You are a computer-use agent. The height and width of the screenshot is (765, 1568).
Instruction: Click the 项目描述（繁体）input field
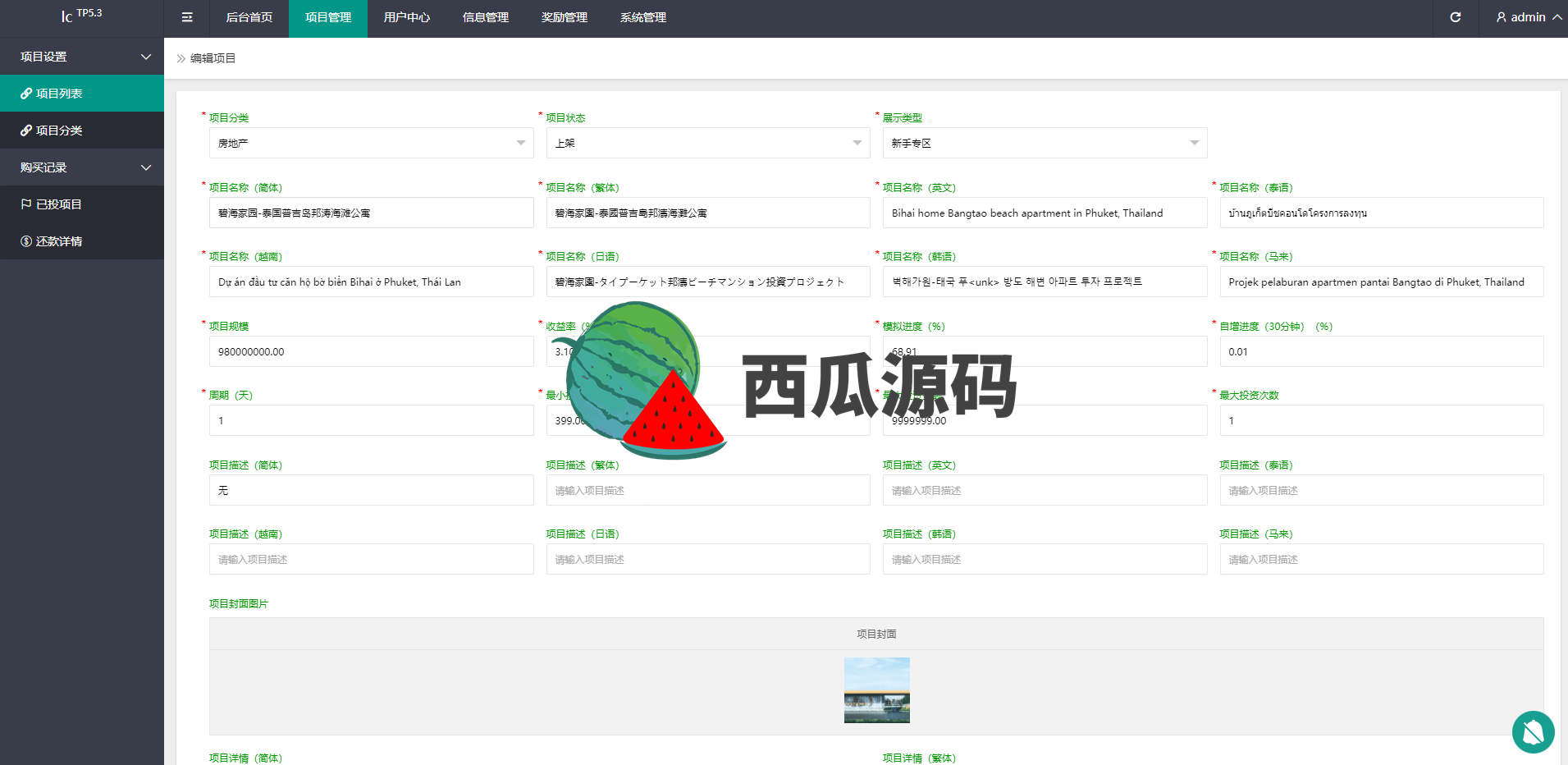point(708,490)
